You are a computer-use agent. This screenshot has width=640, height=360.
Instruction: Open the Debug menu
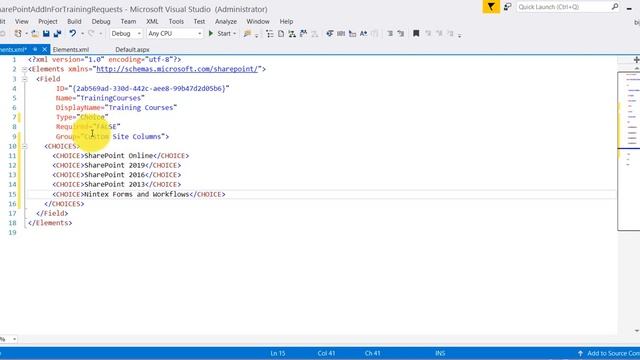[x=101, y=21]
